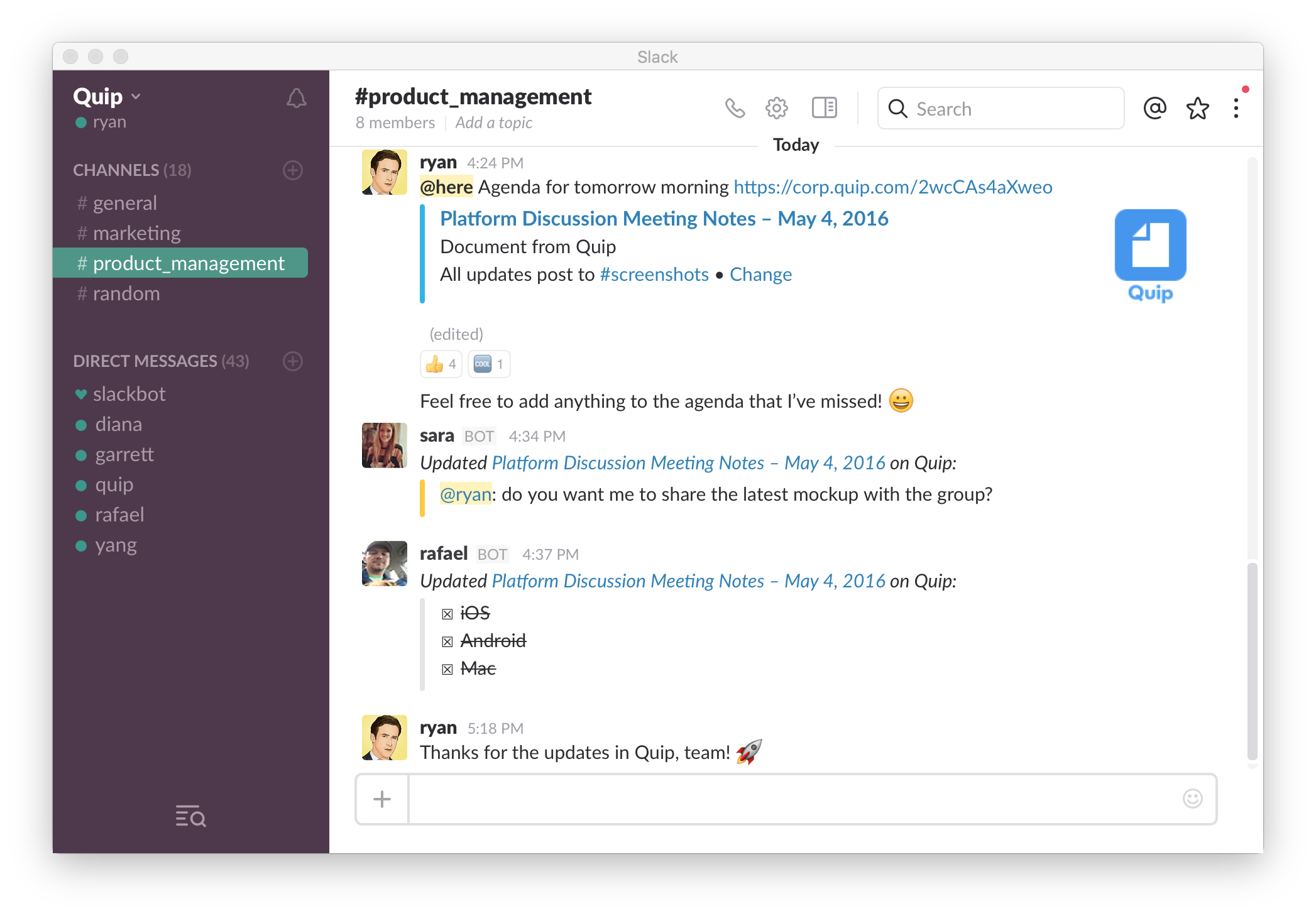Viewport: 1316px width, 916px height.
Task: Start a call with the phone icon
Action: pyautogui.click(x=735, y=108)
